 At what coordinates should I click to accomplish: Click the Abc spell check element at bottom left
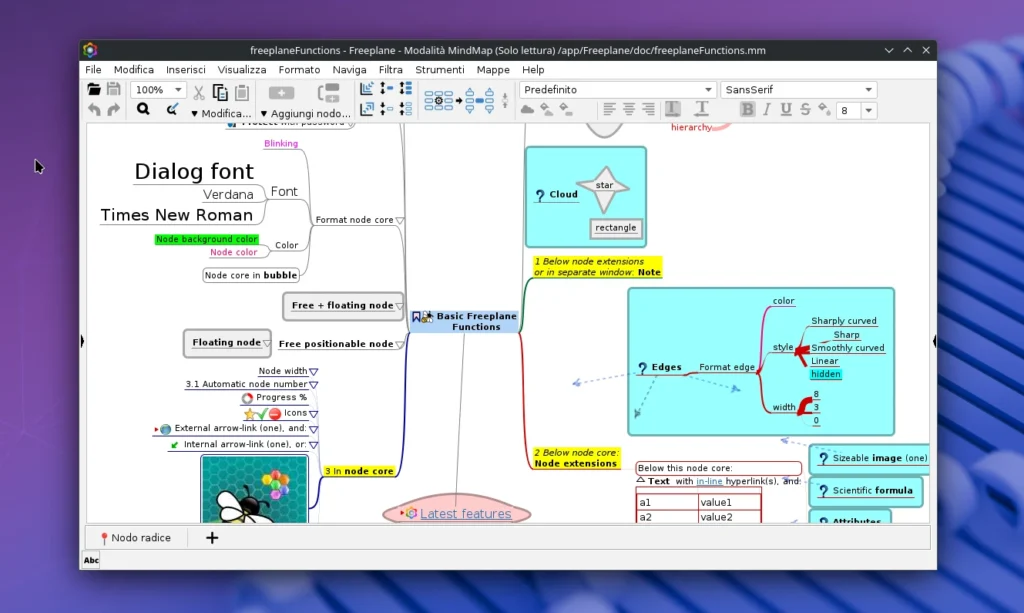(x=91, y=560)
